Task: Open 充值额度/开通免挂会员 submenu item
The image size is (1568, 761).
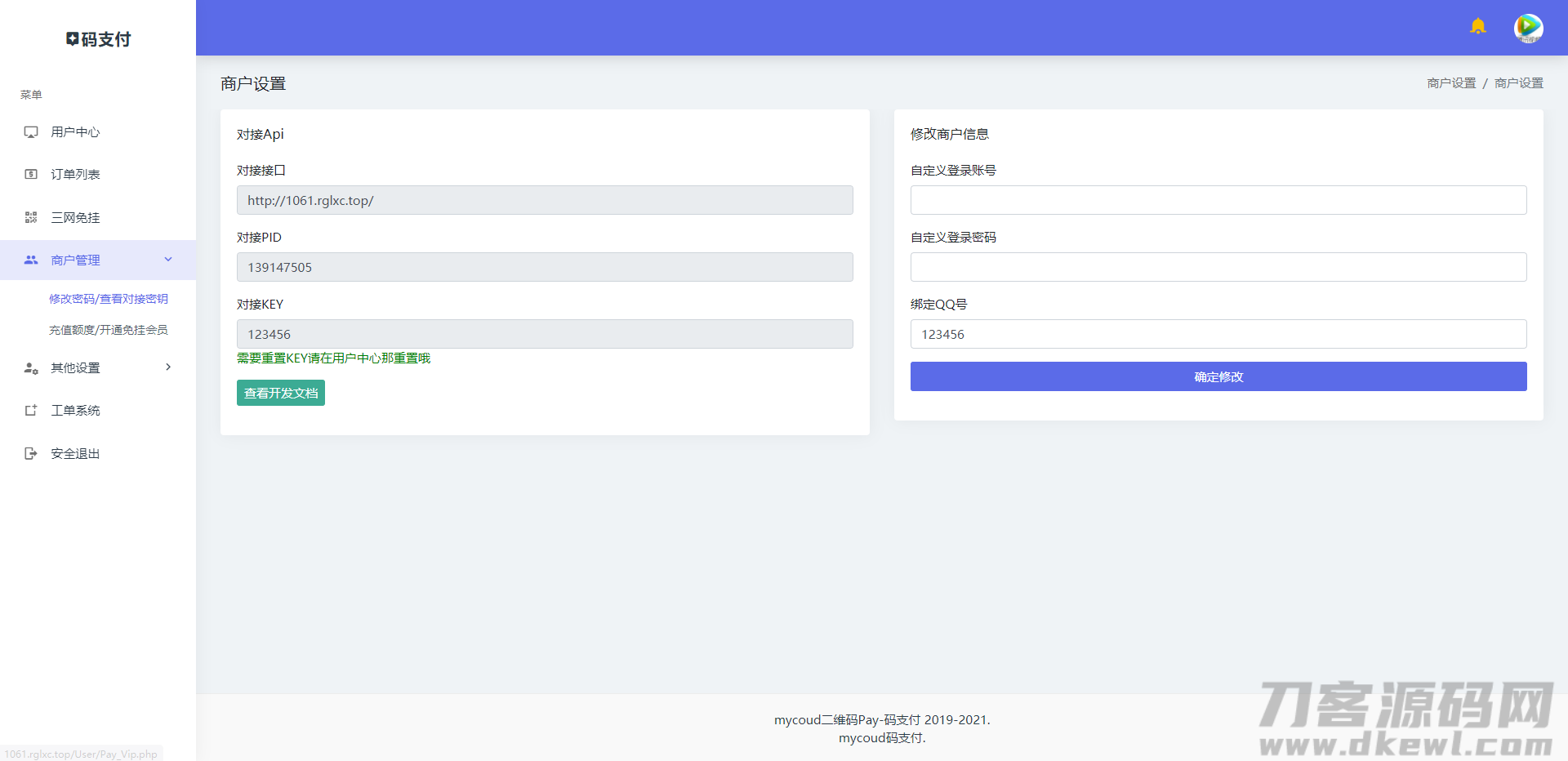Action: click(109, 330)
